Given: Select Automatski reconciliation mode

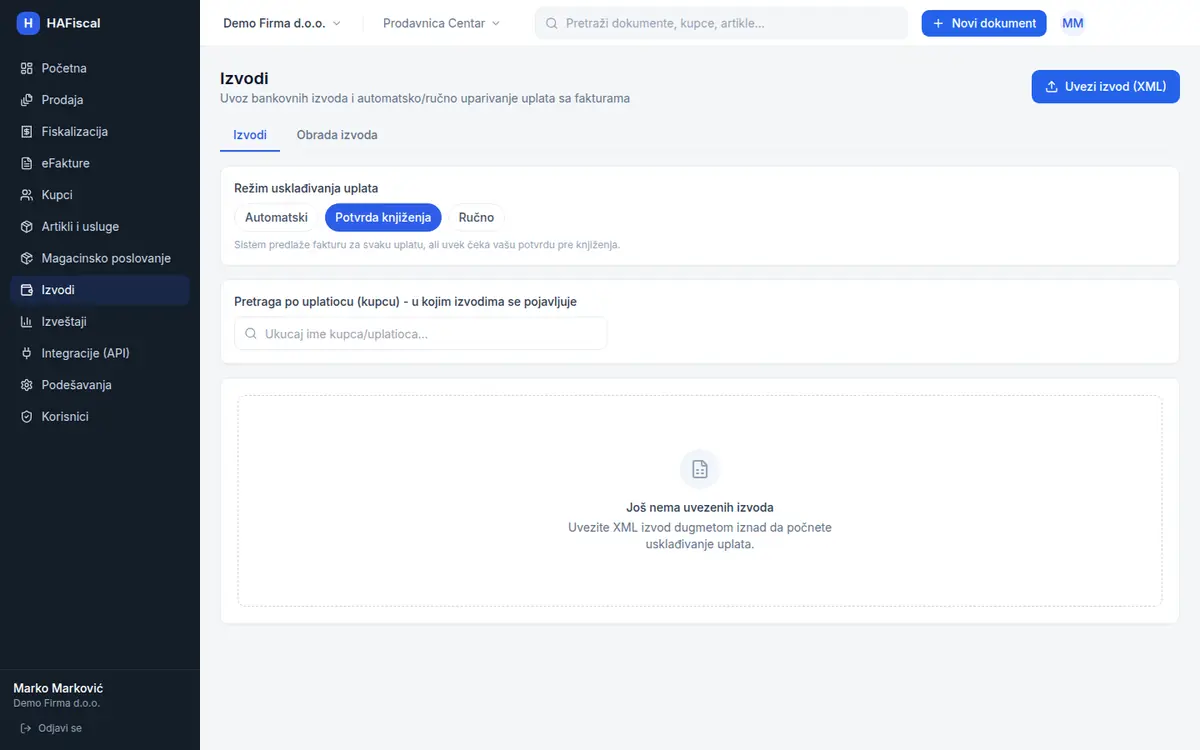Looking at the screenshot, I should (x=276, y=217).
